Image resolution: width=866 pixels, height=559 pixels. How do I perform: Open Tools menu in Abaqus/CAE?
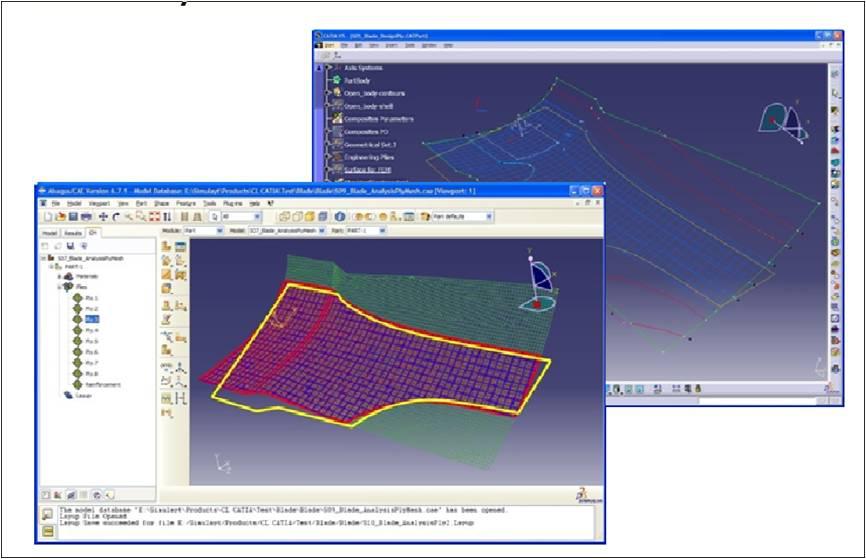point(209,204)
